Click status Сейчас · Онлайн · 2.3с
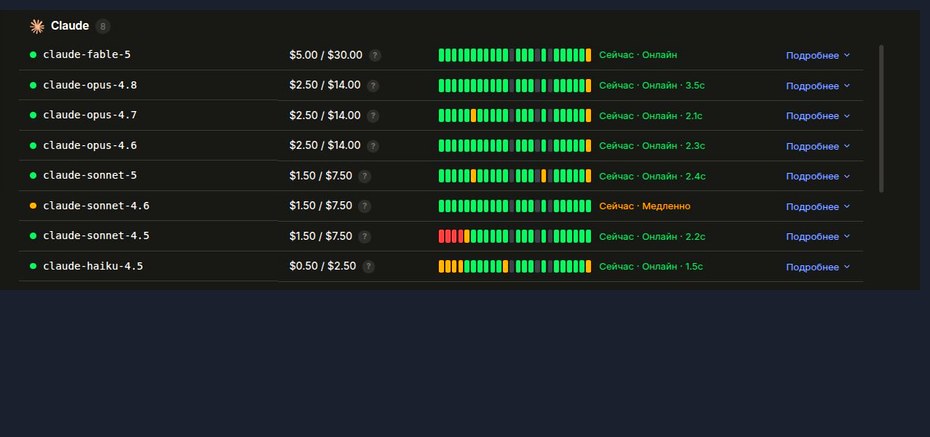This screenshot has height=437, width=930. point(652,146)
